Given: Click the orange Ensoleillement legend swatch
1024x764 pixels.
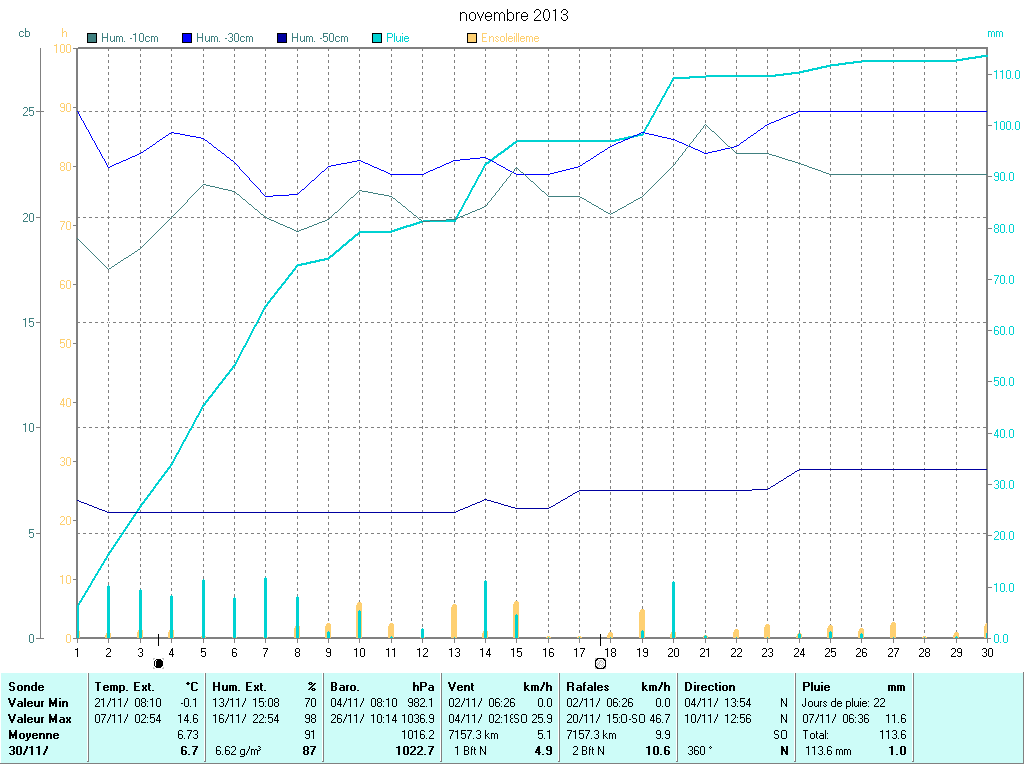Looking at the screenshot, I should (471, 38).
